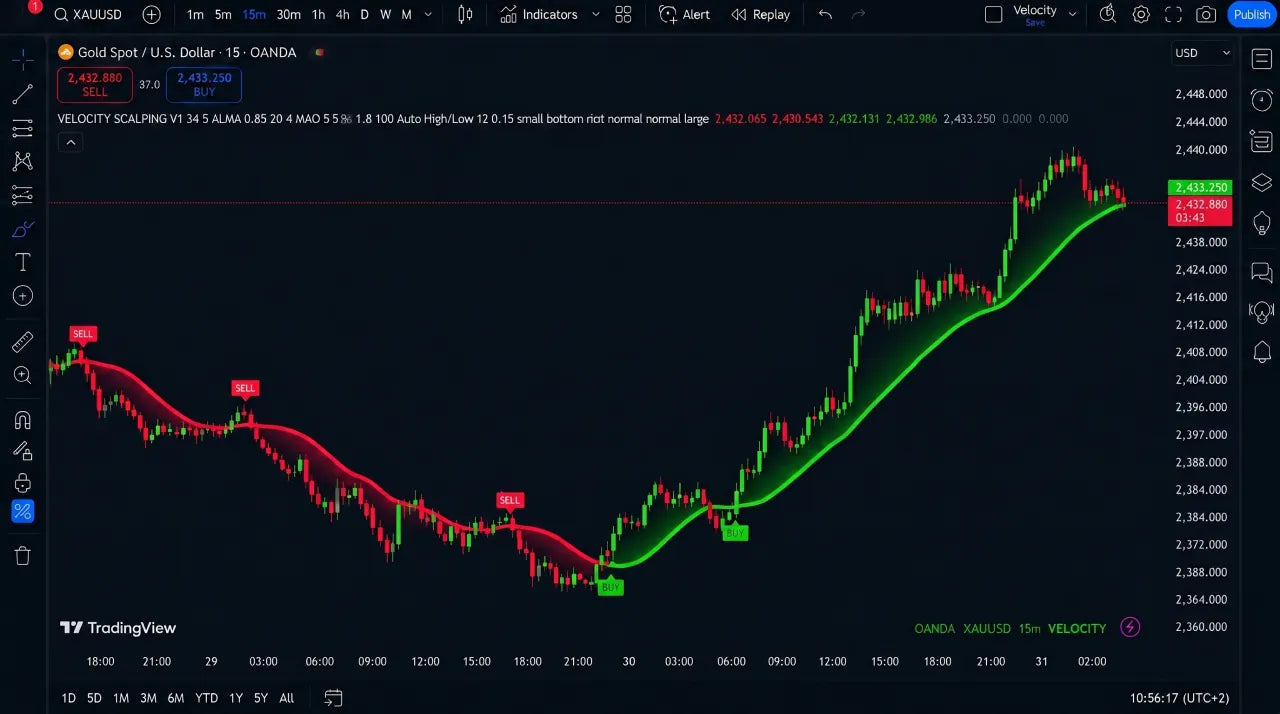This screenshot has width=1280, height=714.
Task: Select the 30m timeframe
Action: [x=289, y=15]
